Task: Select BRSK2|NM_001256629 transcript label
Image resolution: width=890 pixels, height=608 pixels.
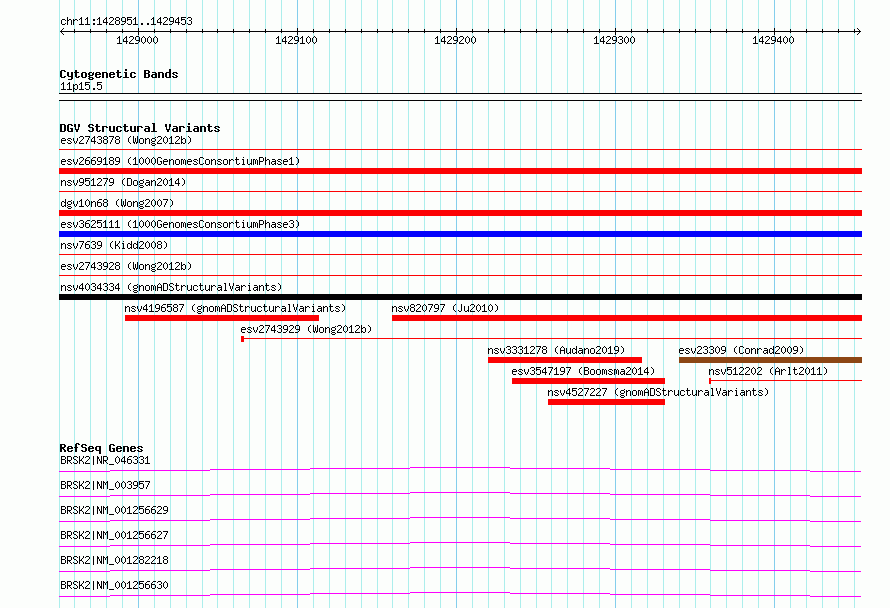Action: pyautogui.click(x=114, y=510)
